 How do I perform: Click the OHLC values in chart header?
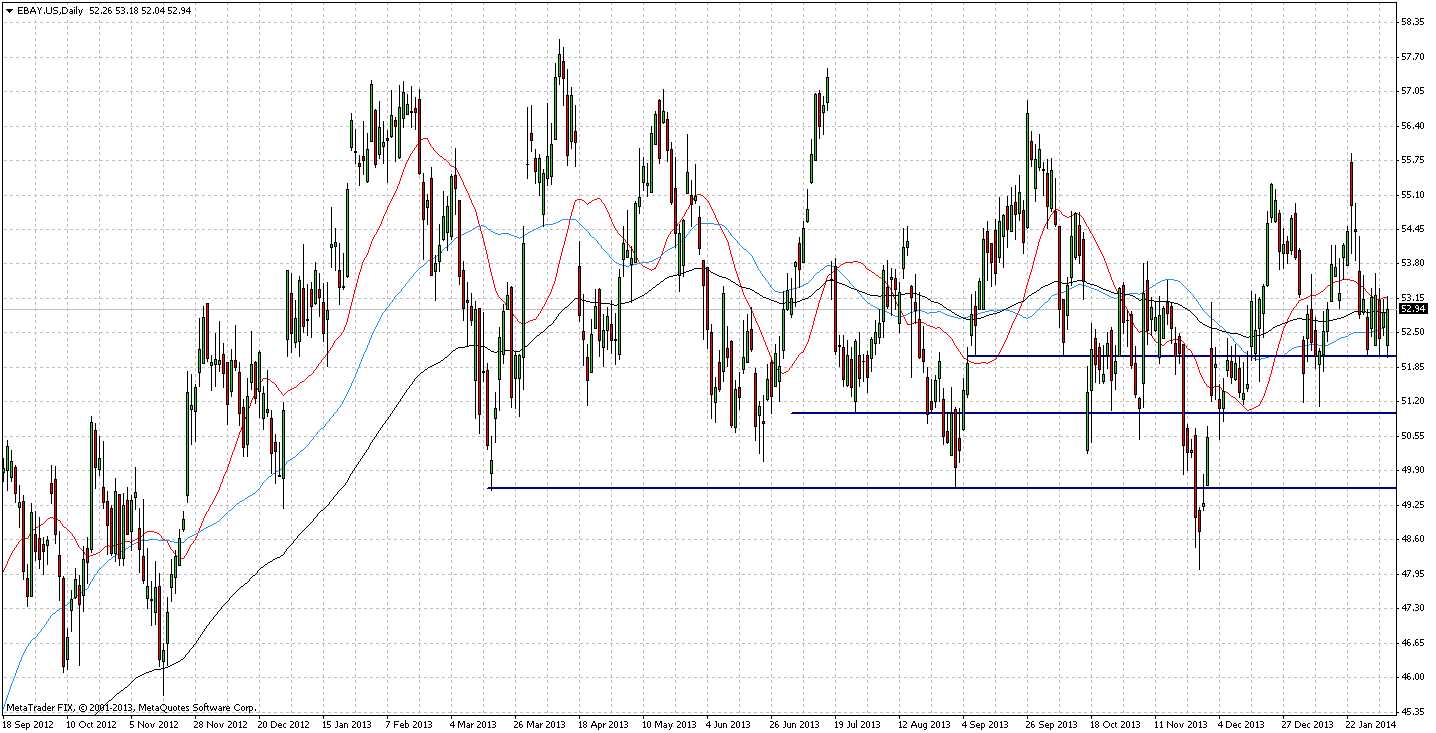pyautogui.click(x=139, y=10)
